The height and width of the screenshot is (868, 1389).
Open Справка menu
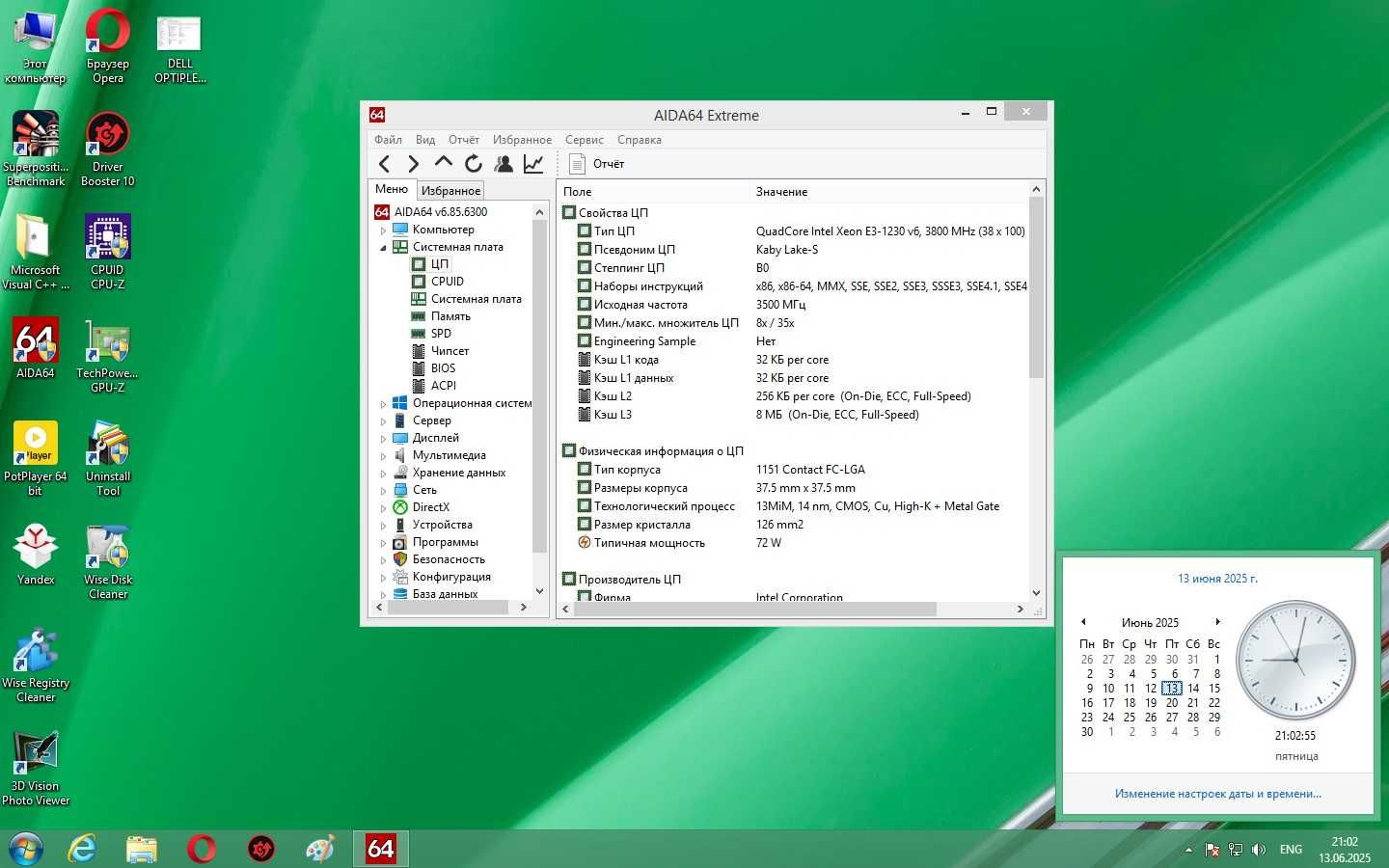pos(640,140)
